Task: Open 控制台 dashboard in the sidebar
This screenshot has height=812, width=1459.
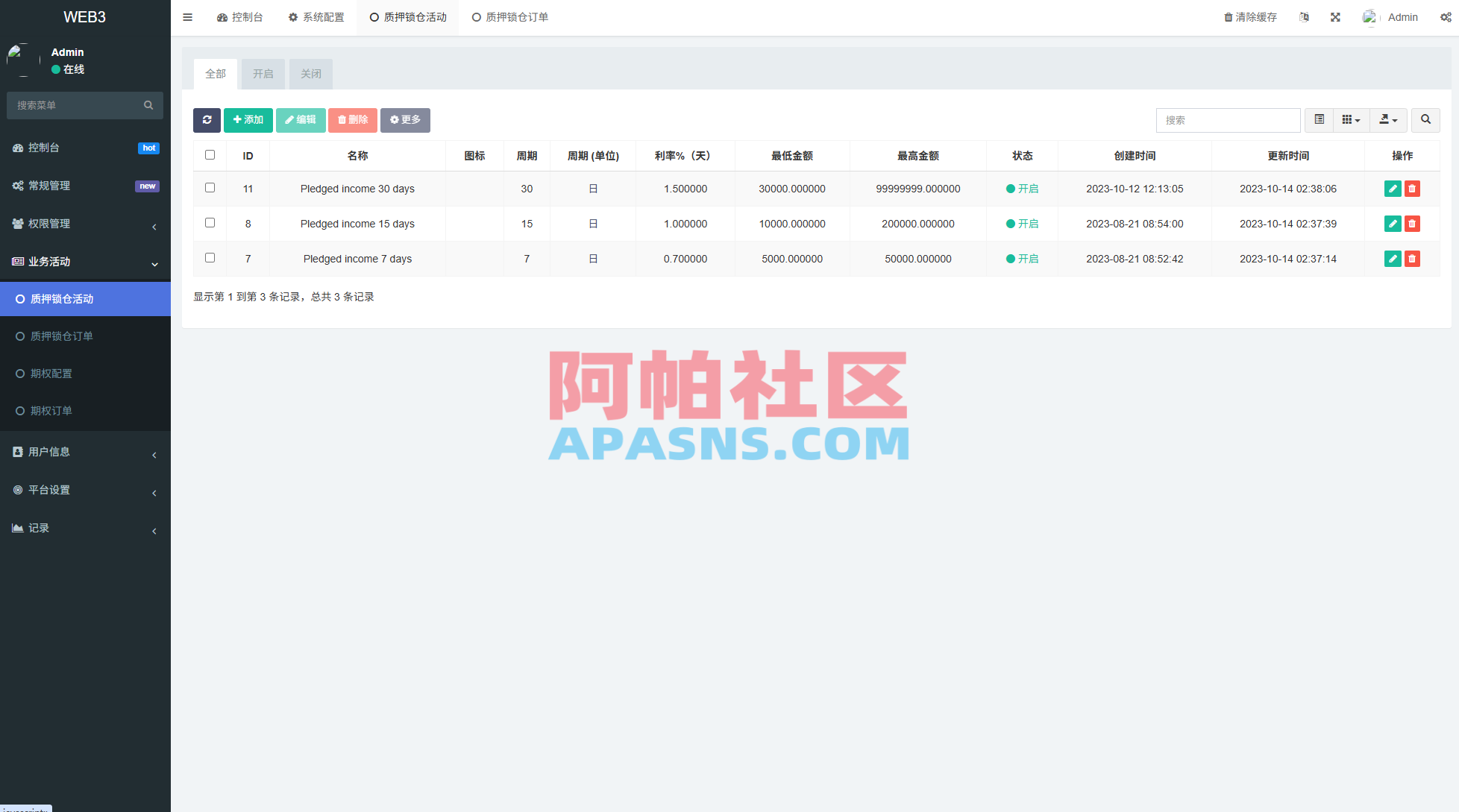Action: tap(85, 148)
